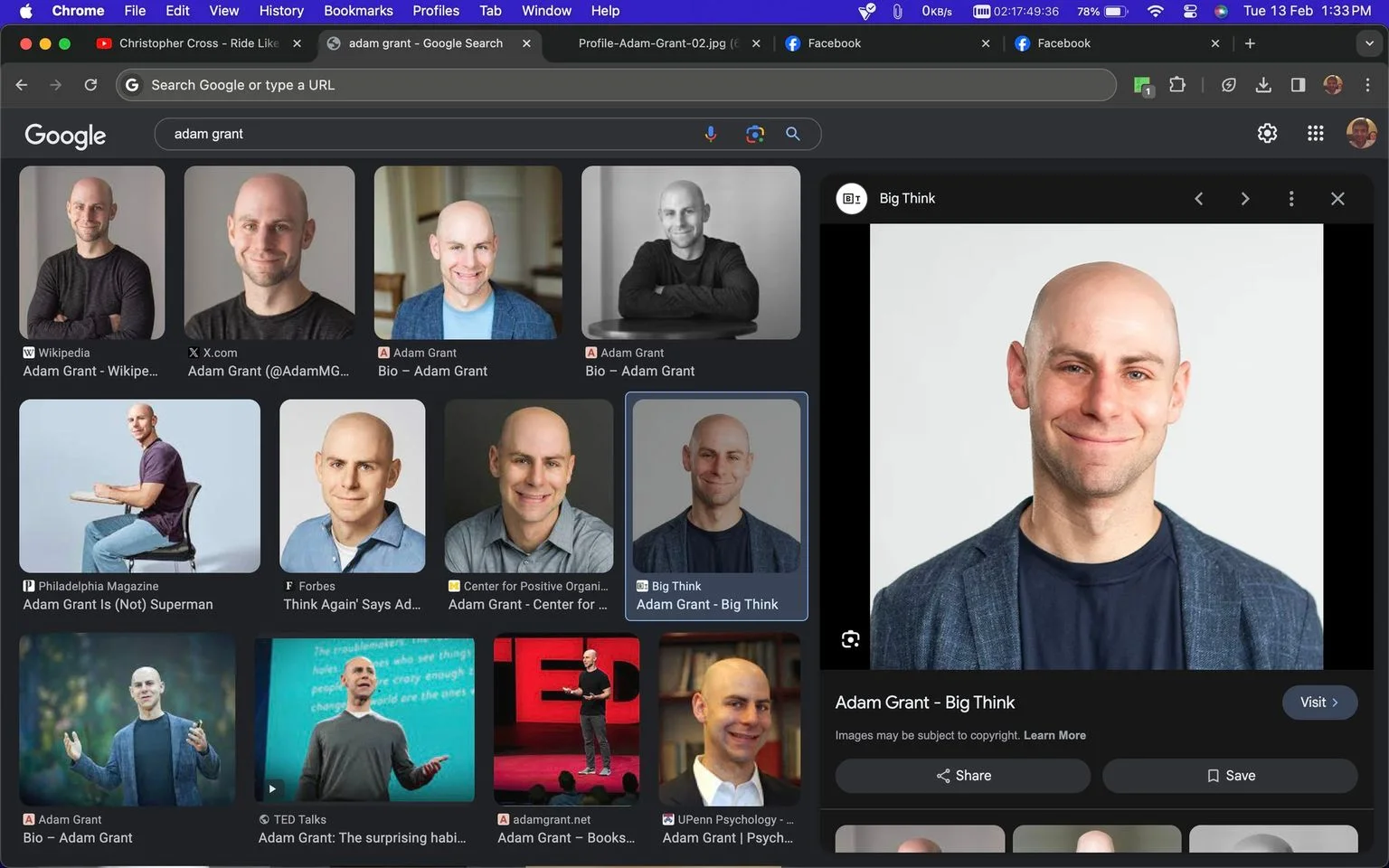Search inside image with Lens icon
Viewport: 1389px width, 868px height.
(850, 639)
